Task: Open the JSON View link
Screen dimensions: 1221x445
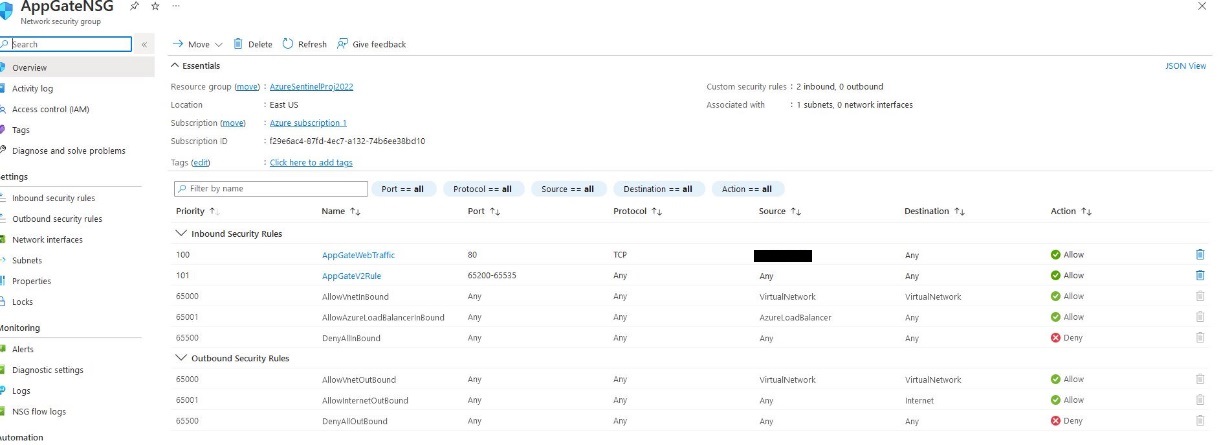Action: coord(1185,66)
